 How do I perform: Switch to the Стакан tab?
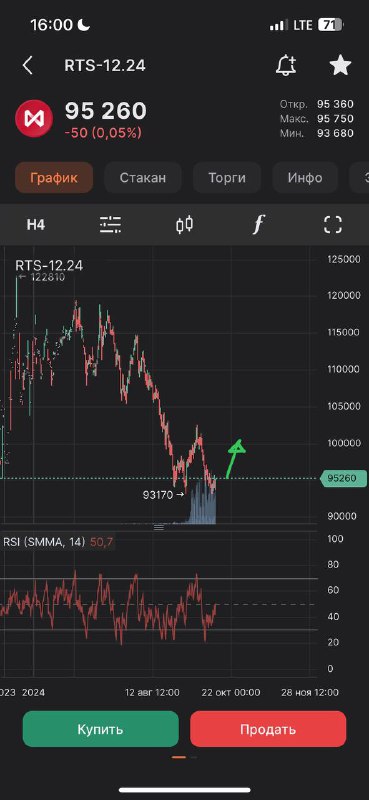click(143, 178)
